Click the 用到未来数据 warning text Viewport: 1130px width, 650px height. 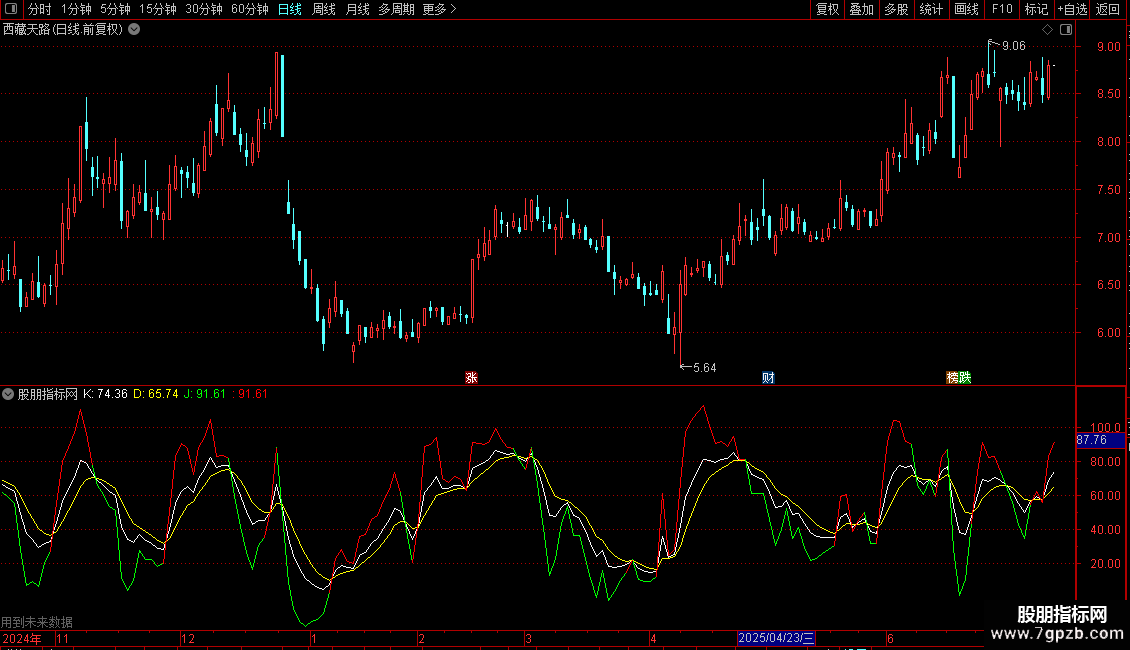pyautogui.click(x=37, y=622)
